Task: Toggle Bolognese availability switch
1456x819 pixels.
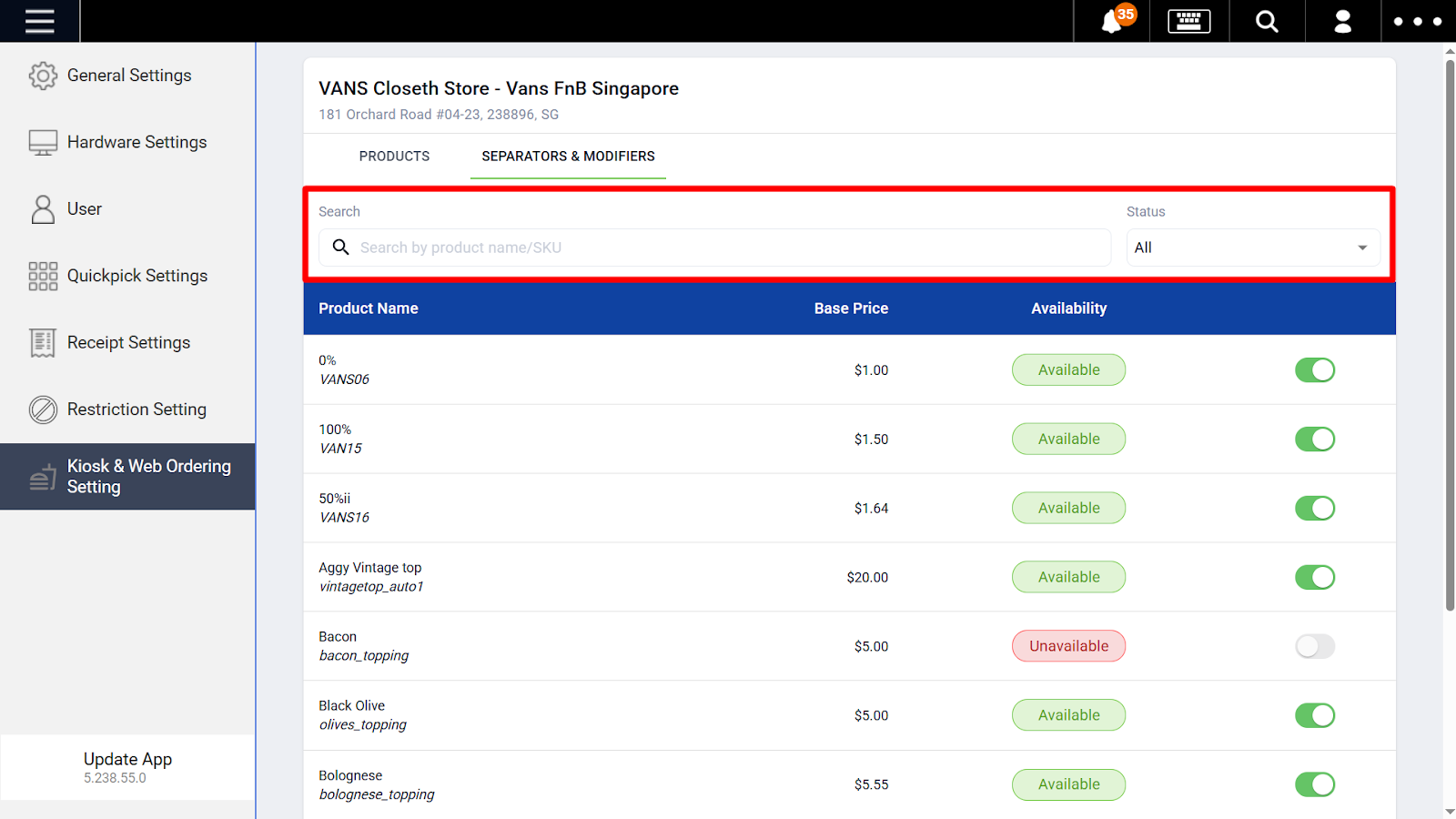Action: pyautogui.click(x=1315, y=784)
